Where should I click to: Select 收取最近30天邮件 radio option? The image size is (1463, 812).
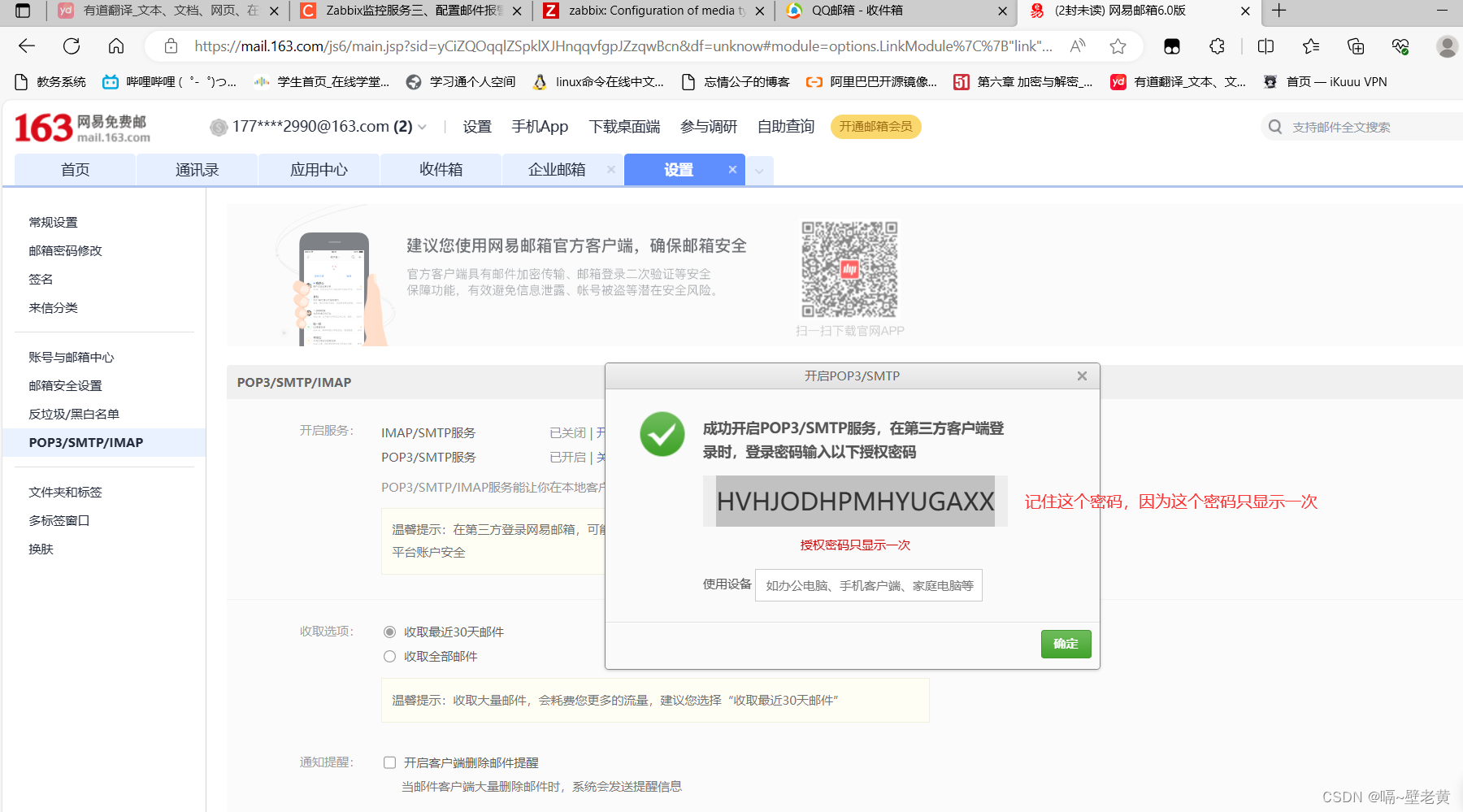[x=389, y=632]
